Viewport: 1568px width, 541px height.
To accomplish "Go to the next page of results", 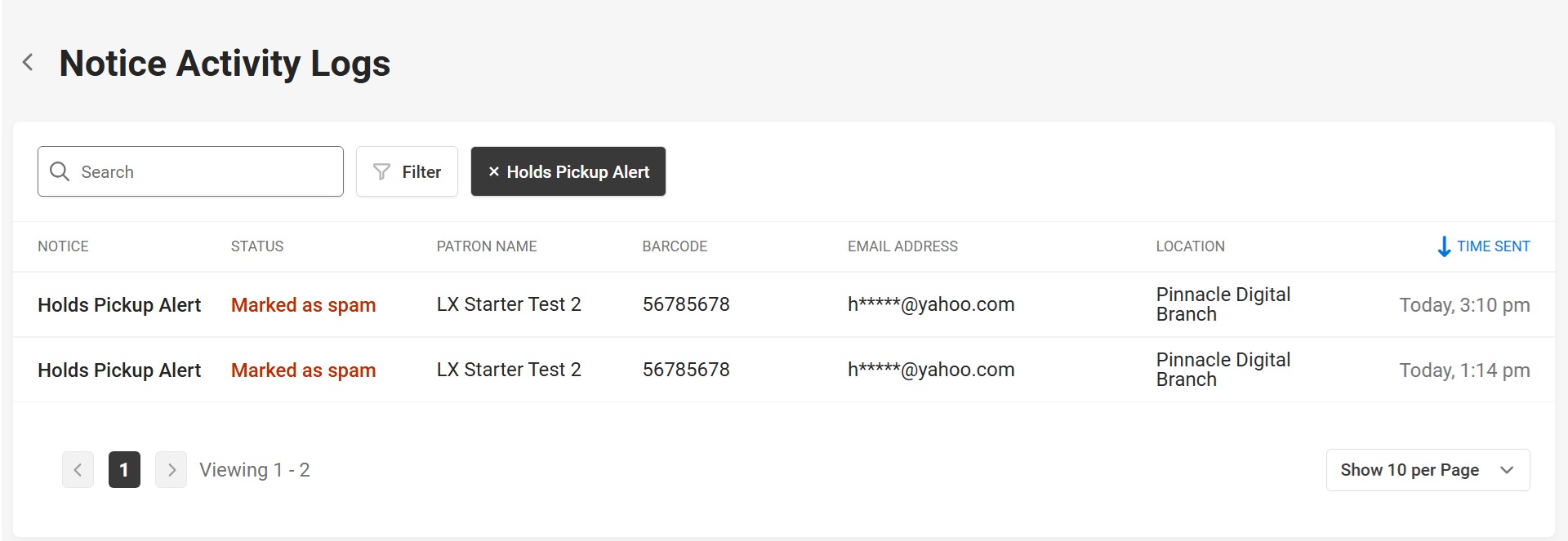I will (171, 470).
